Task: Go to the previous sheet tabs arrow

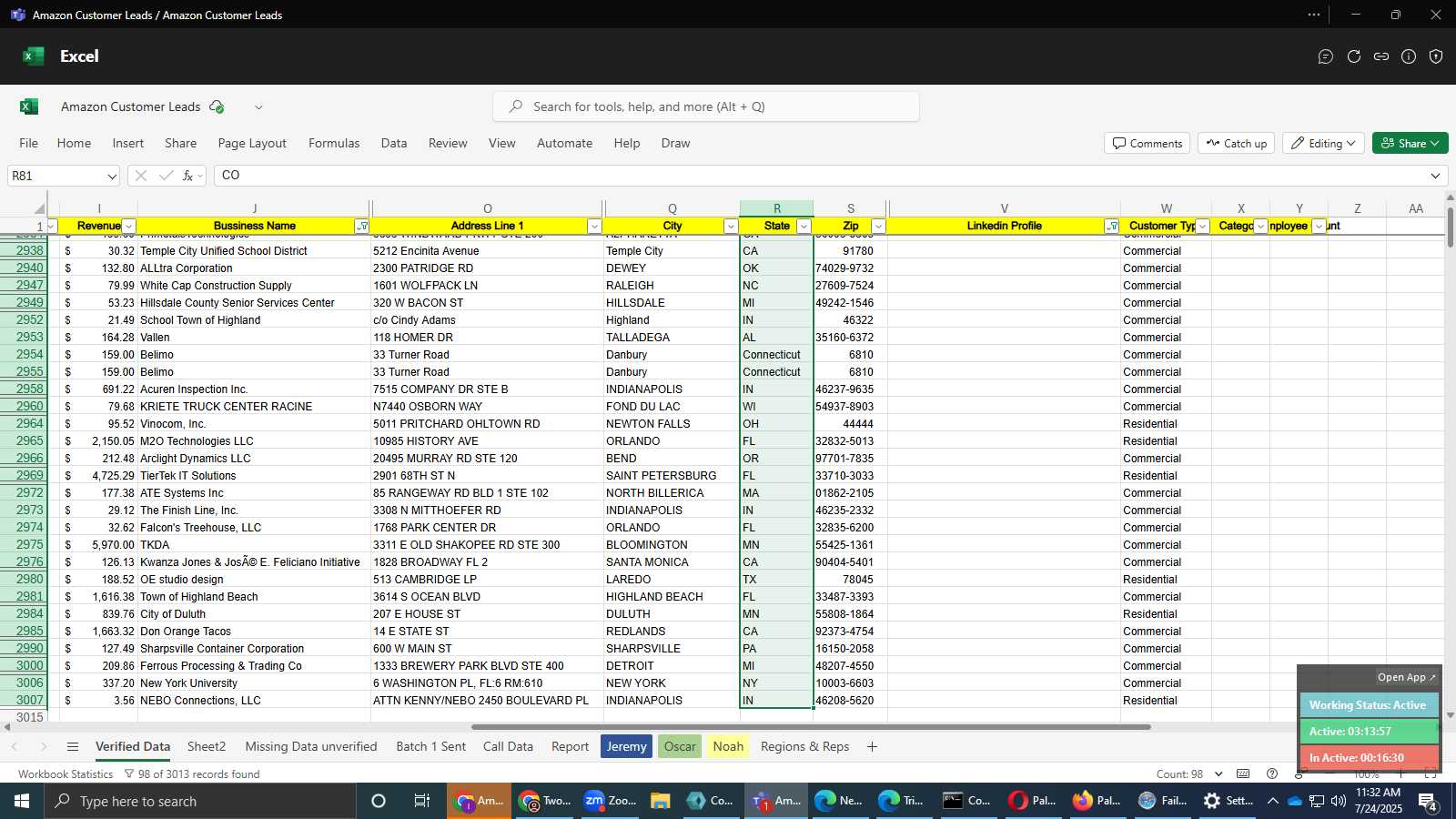Action: pyautogui.click(x=15, y=746)
